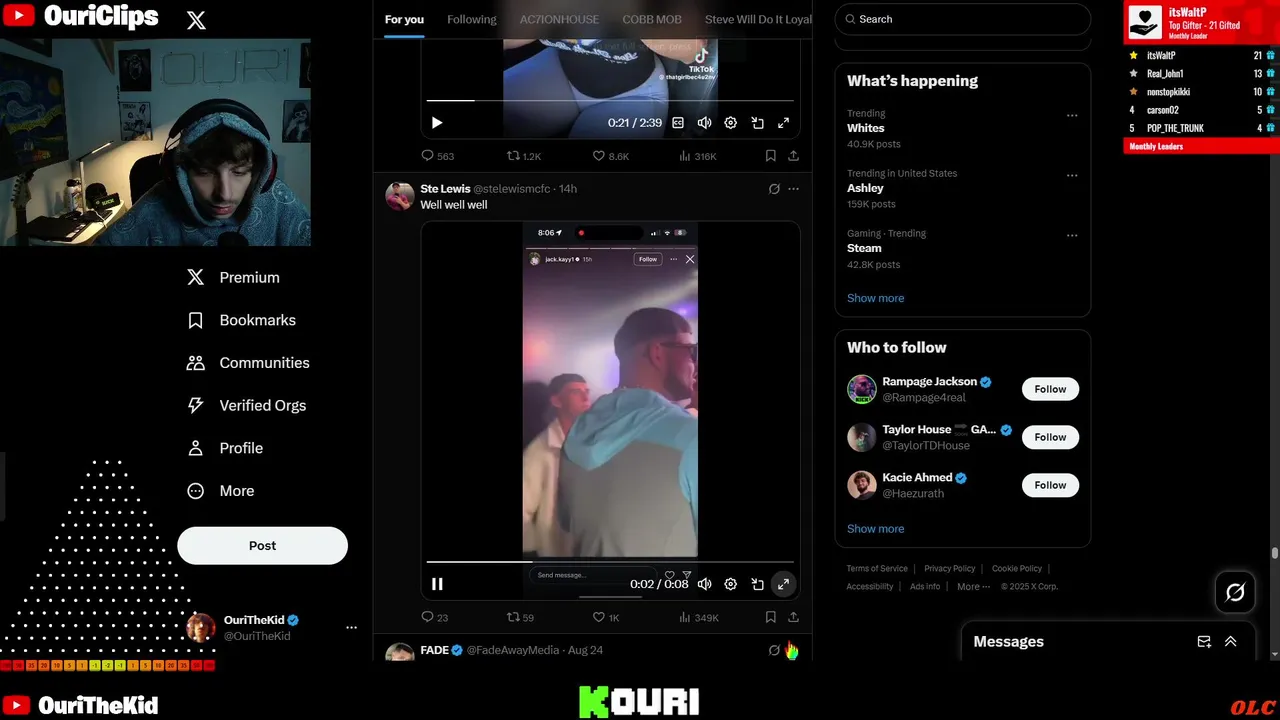Open Ste Lewis profile avatar
The width and height of the screenshot is (1280, 720).
tap(400, 196)
